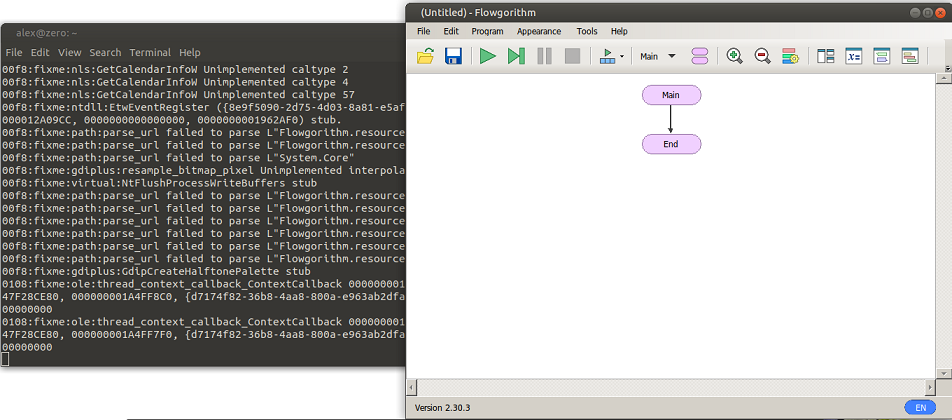Click the horizontal scrollbar left arrow

pyautogui.click(x=412, y=387)
